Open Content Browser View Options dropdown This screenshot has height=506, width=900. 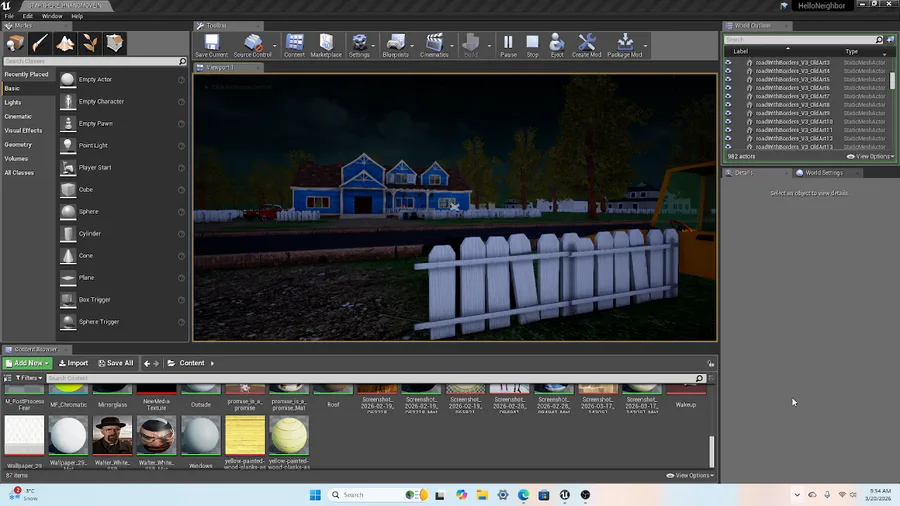(x=690, y=475)
